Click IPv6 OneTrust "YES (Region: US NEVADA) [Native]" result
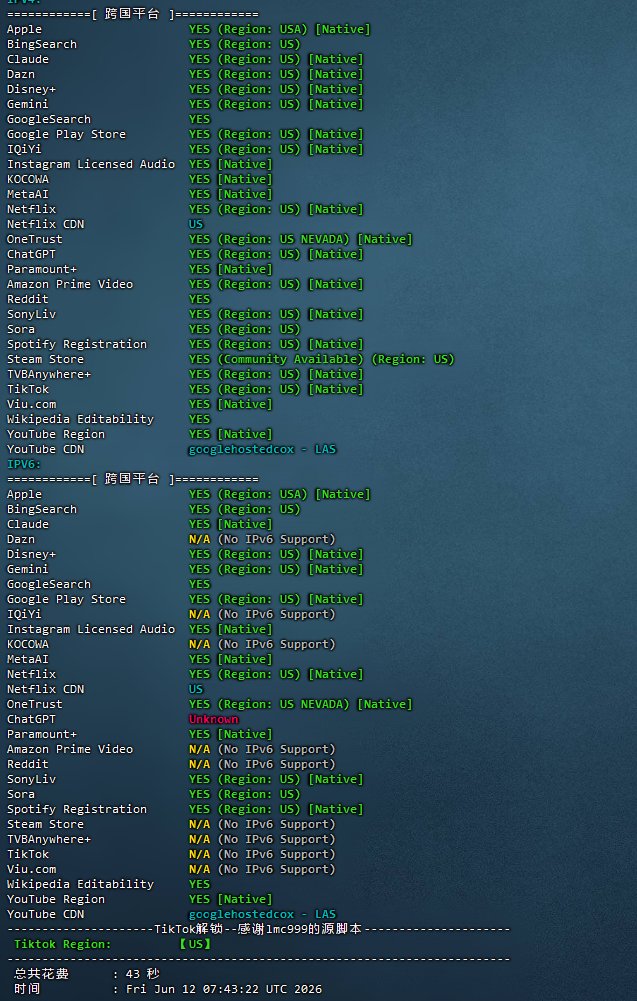637x1001 pixels. (x=301, y=704)
